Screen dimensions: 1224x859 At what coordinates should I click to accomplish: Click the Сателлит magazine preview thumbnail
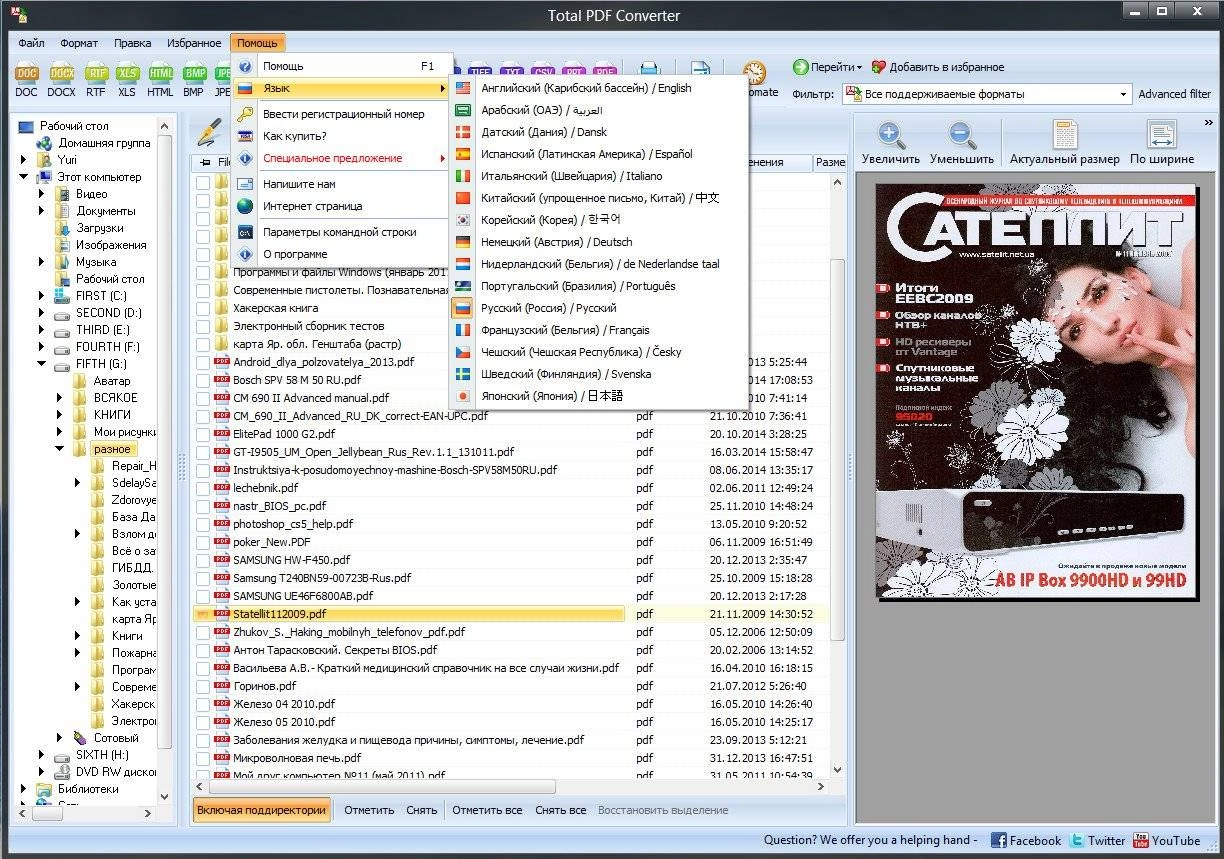(x=1037, y=392)
